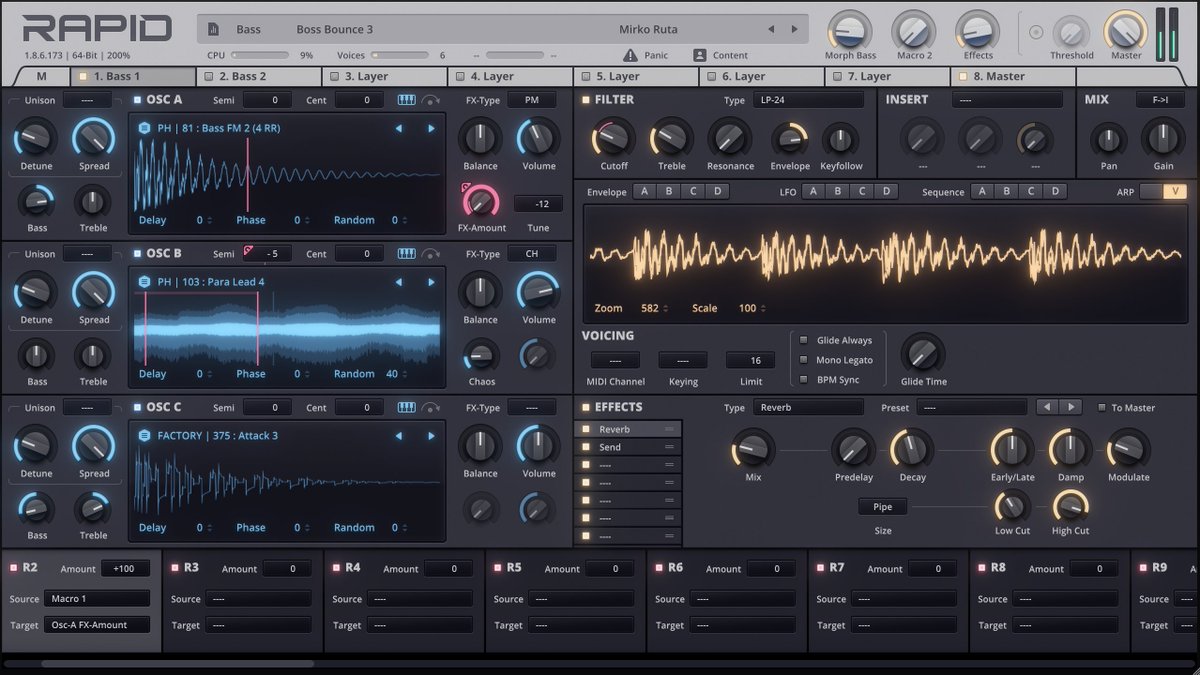This screenshot has width=1200, height=675.
Task: Click the Morph Bass macro knob
Action: (850, 30)
